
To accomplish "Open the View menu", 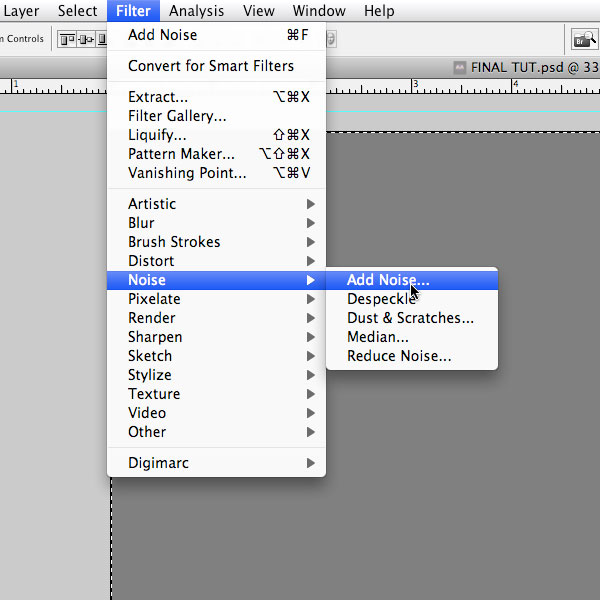I will [259, 11].
